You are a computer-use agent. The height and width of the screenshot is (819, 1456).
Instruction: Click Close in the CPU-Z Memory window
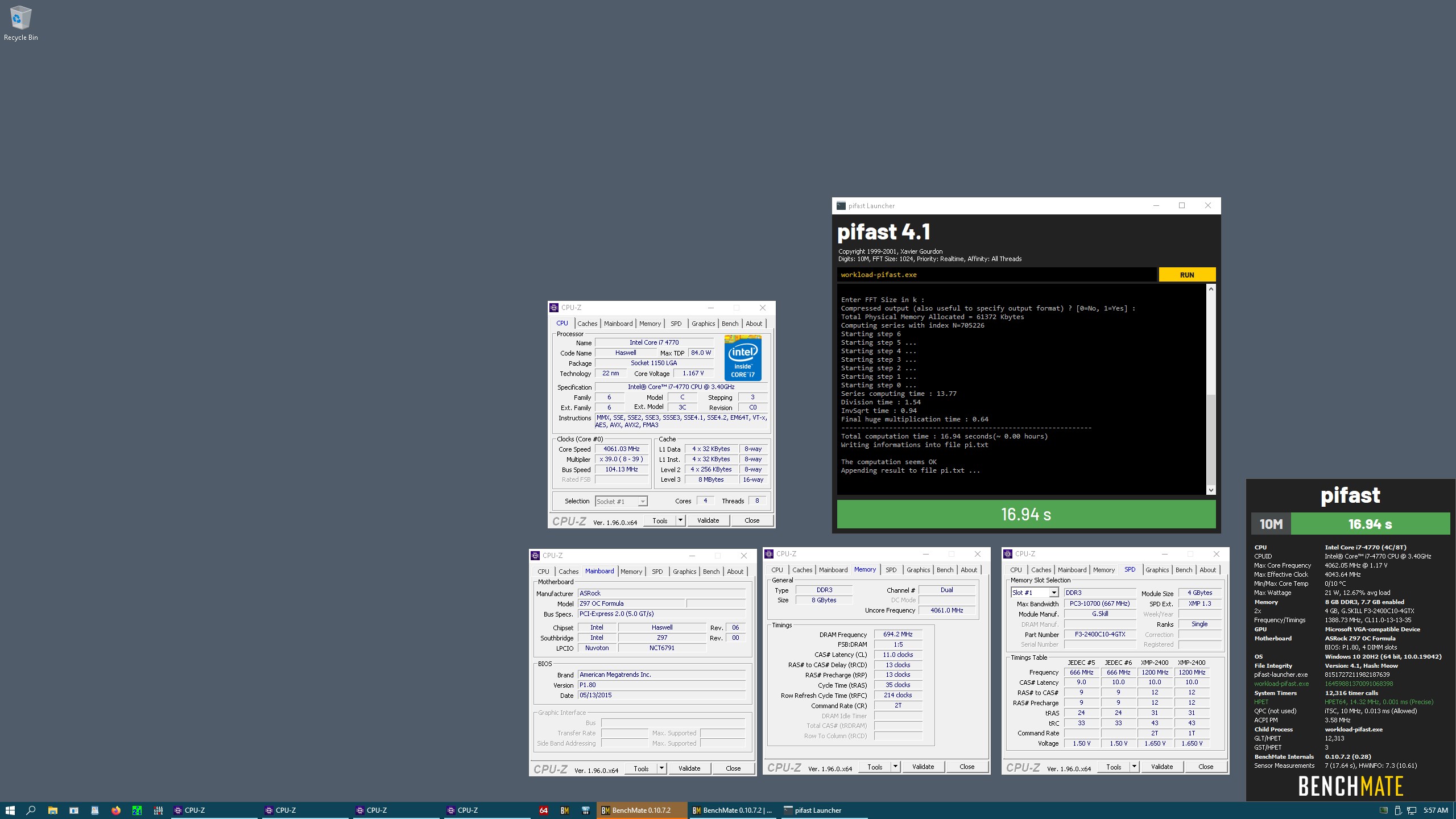coord(967,767)
